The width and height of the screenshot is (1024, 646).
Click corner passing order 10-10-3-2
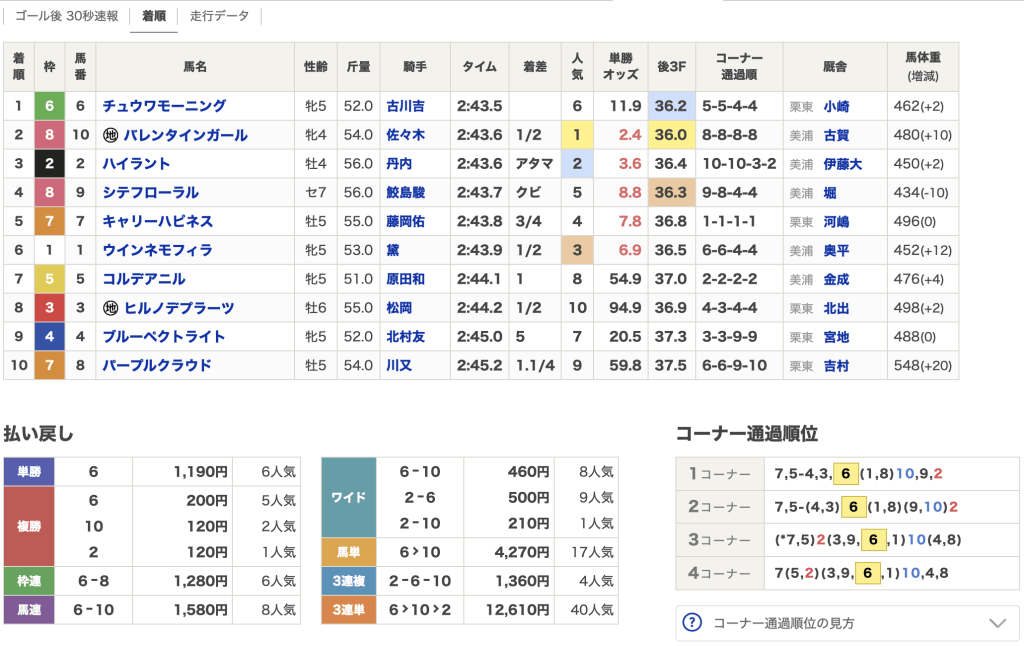coord(739,164)
